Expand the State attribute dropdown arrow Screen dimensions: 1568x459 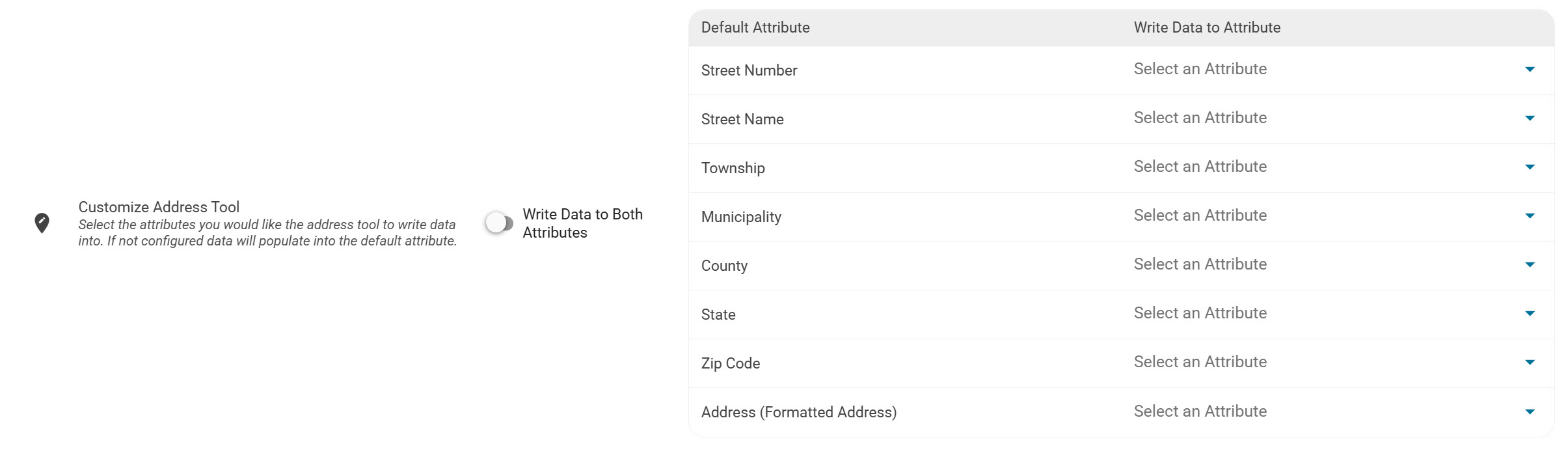coord(1530,313)
